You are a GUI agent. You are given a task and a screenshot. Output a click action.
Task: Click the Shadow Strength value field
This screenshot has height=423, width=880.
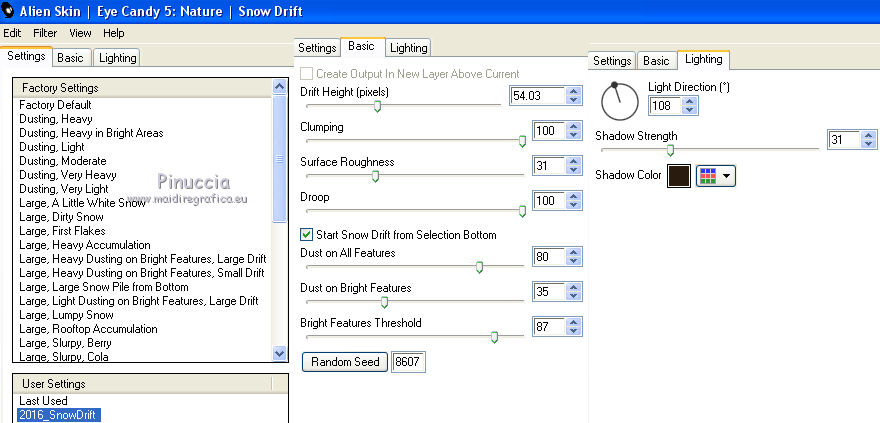pyautogui.click(x=844, y=139)
